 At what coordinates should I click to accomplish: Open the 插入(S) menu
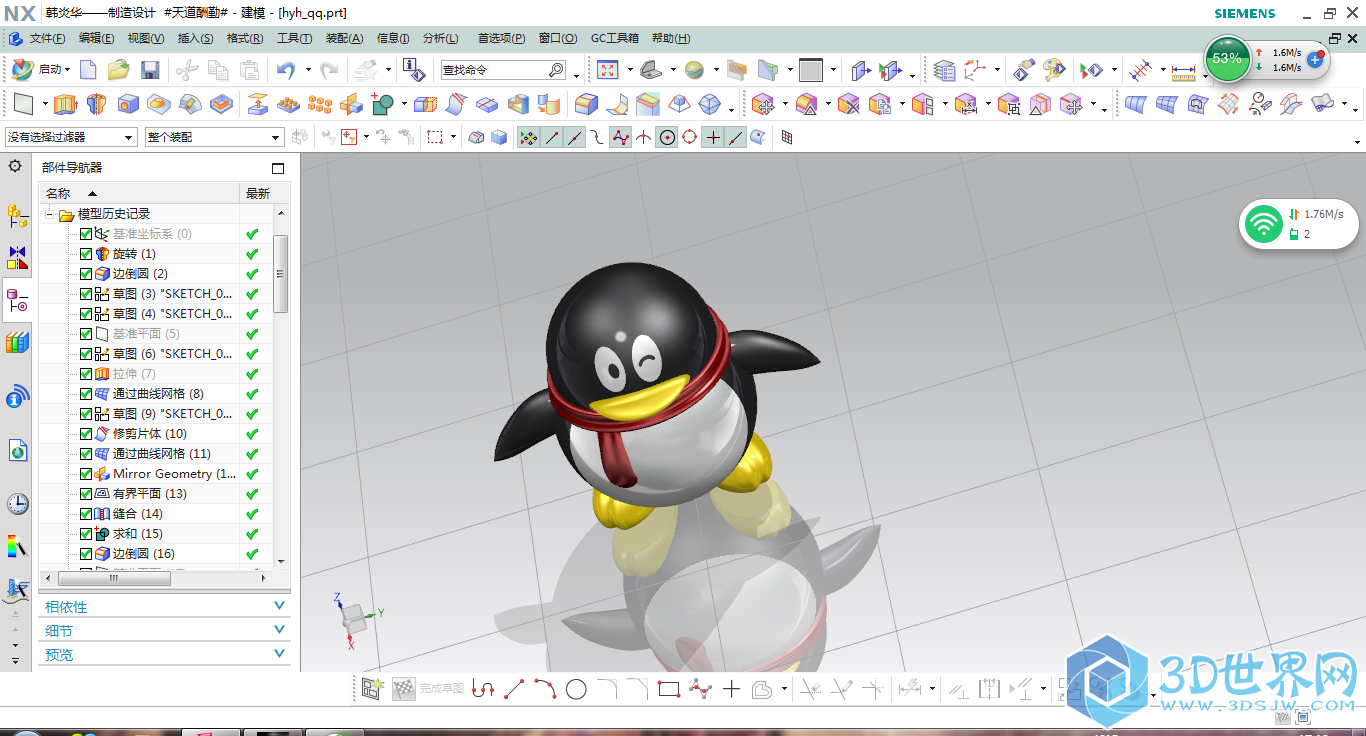tap(195, 38)
